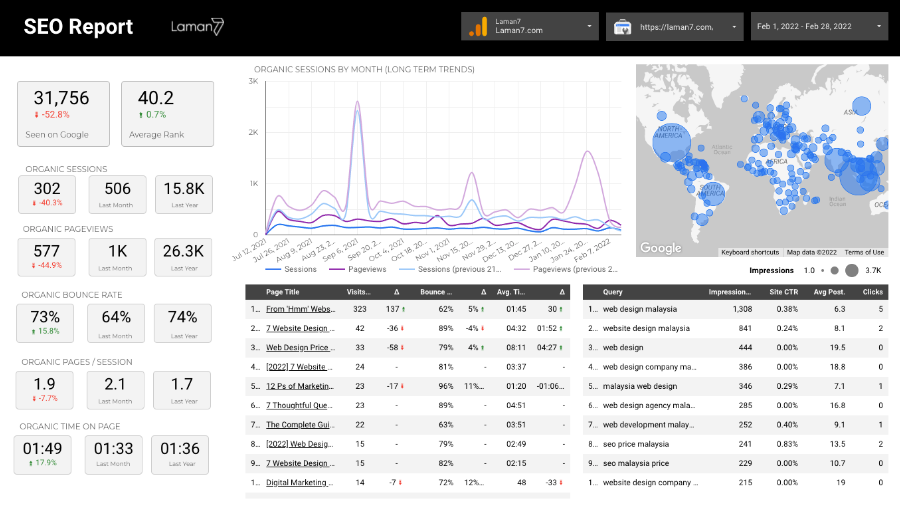Click the 26.3K Last Year pageviews card
Screen dimensions: 900x507
183,257
